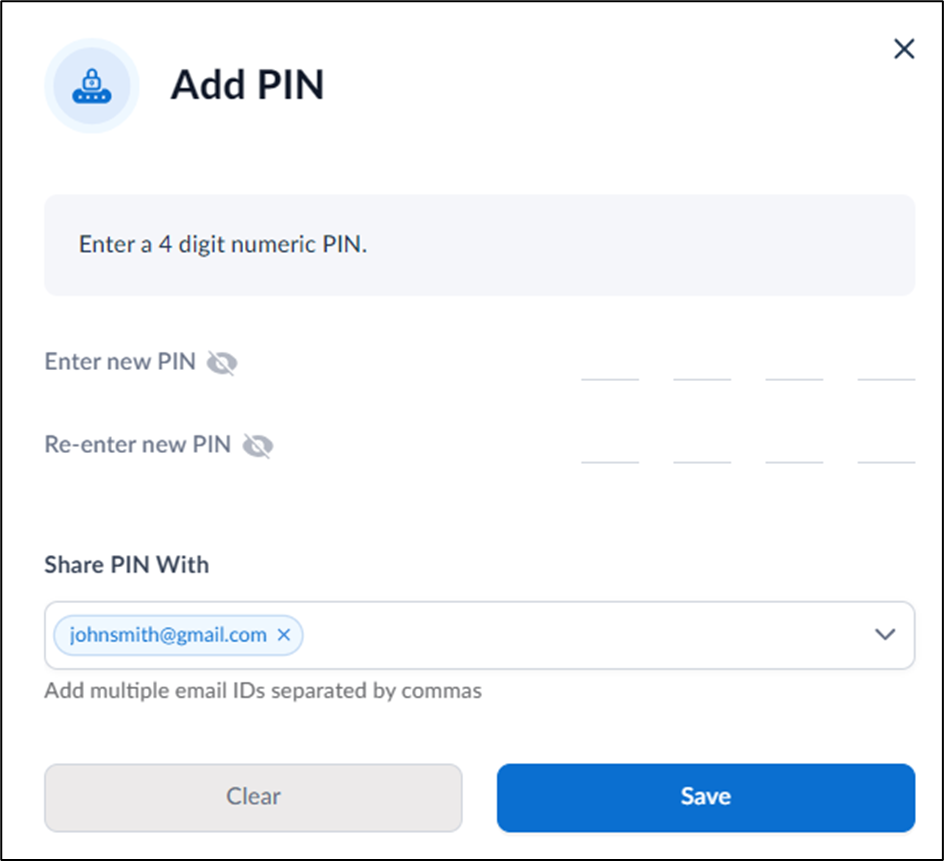The image size is (944, 861).
Task: Toggle visibility for Enter new PIN
Action: (222, 362)
